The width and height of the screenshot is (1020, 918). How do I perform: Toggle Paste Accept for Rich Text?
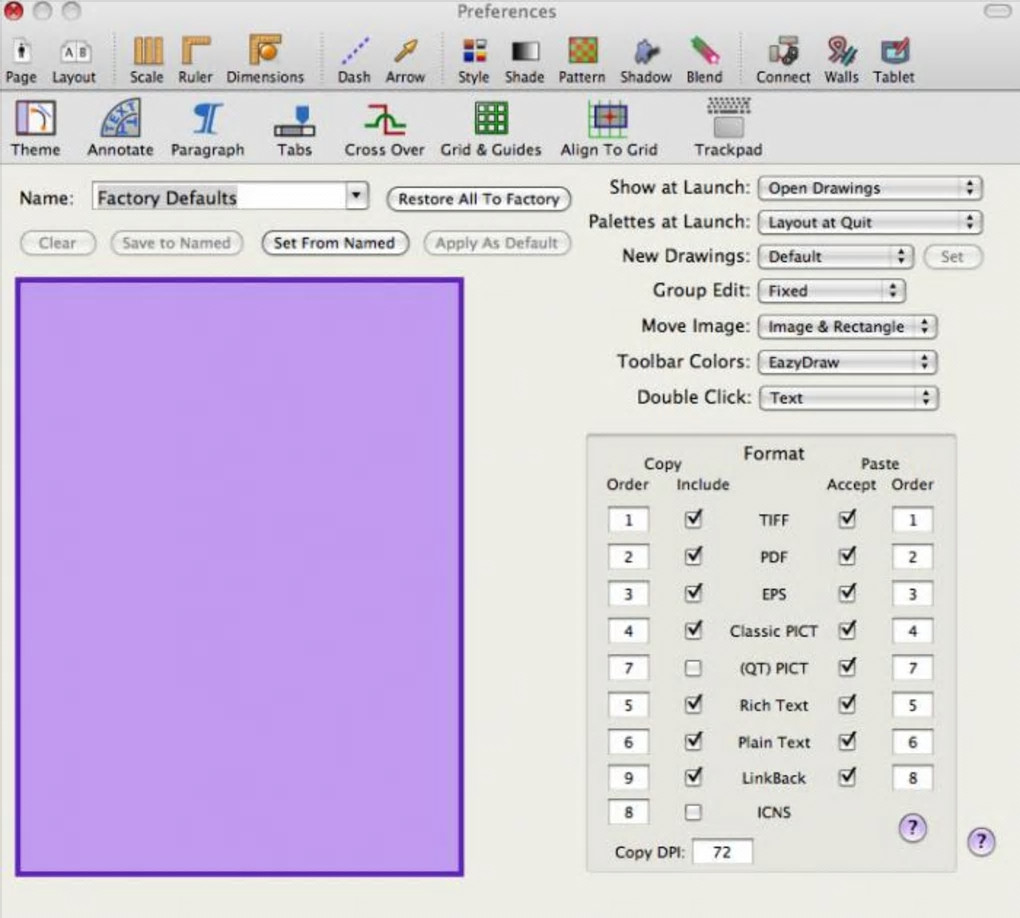click(x=847, y=705)
